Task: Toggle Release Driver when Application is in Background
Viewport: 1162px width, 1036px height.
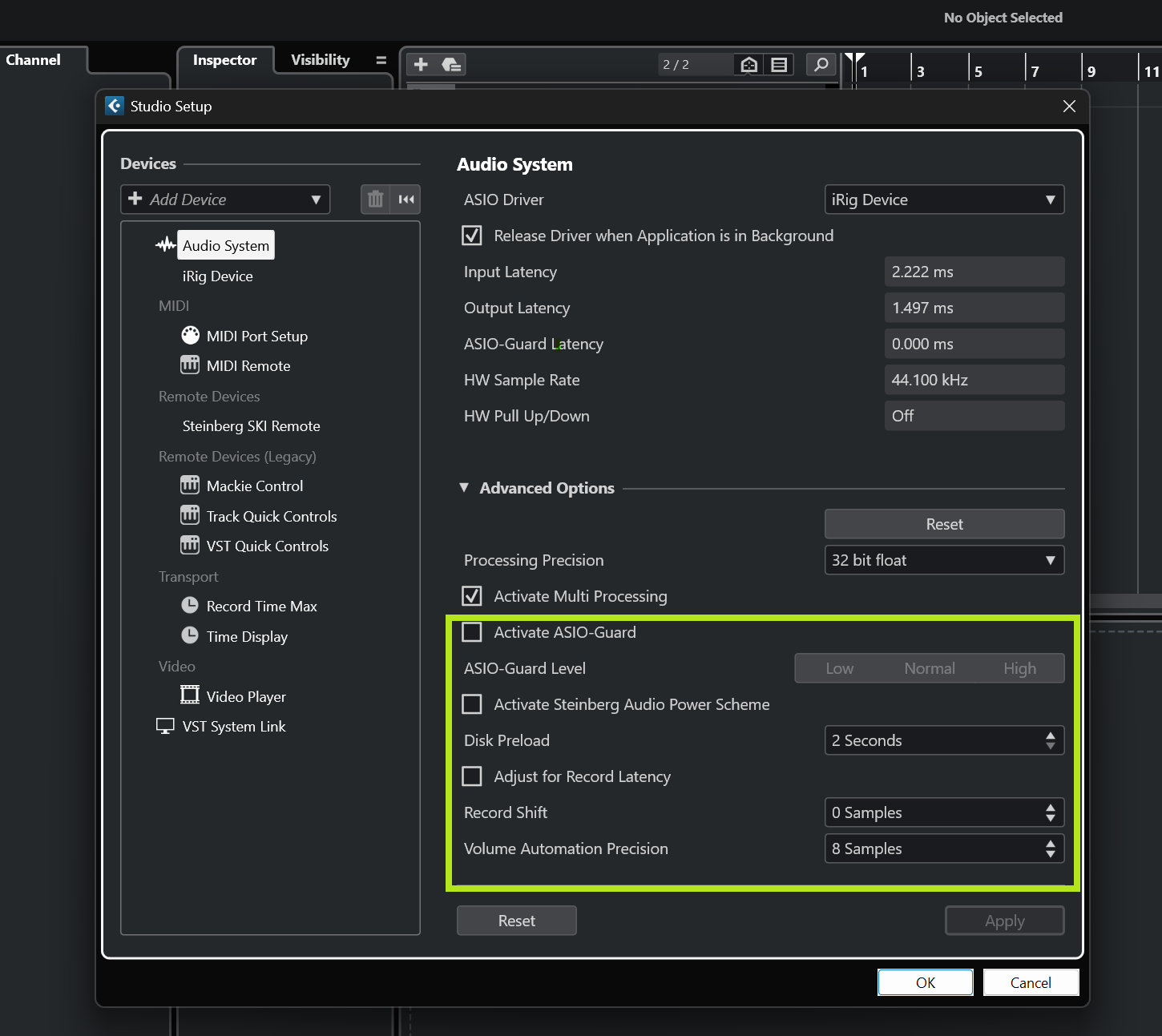Action: pyautogui.click(x=472, y=236)
